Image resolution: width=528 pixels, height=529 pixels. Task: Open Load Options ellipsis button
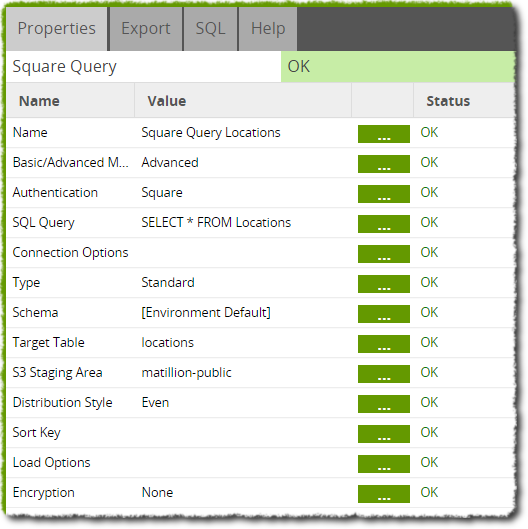coord(384,464)
